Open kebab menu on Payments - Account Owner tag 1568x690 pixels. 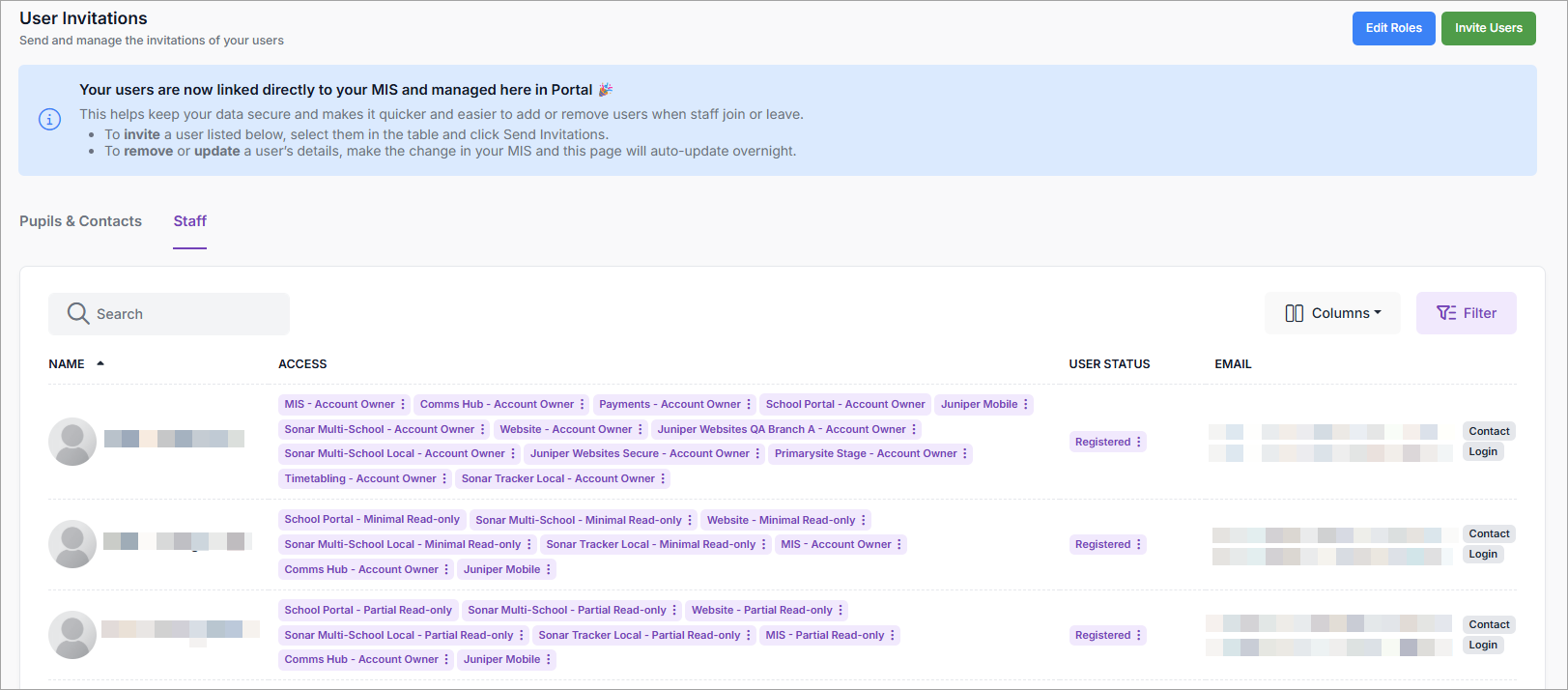(749, 405)
